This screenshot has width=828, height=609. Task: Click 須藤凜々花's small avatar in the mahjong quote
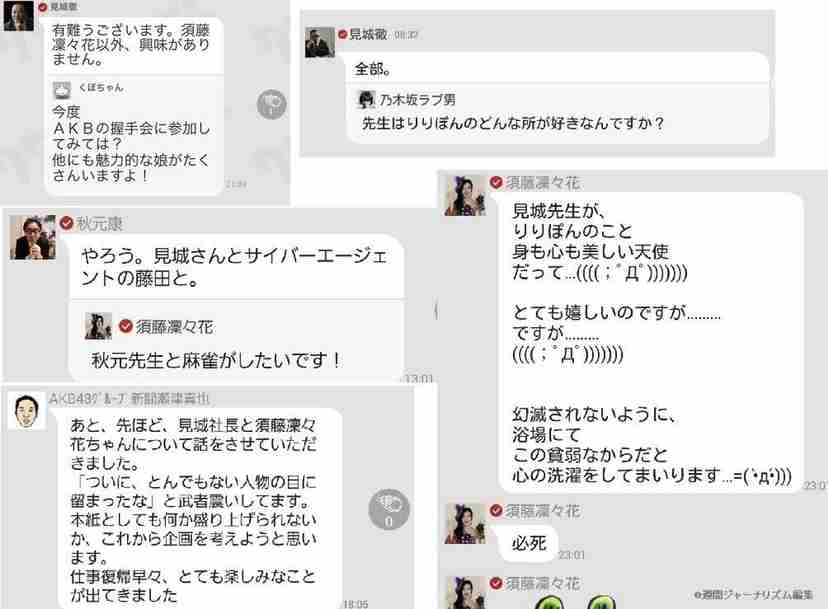point(98,326)
